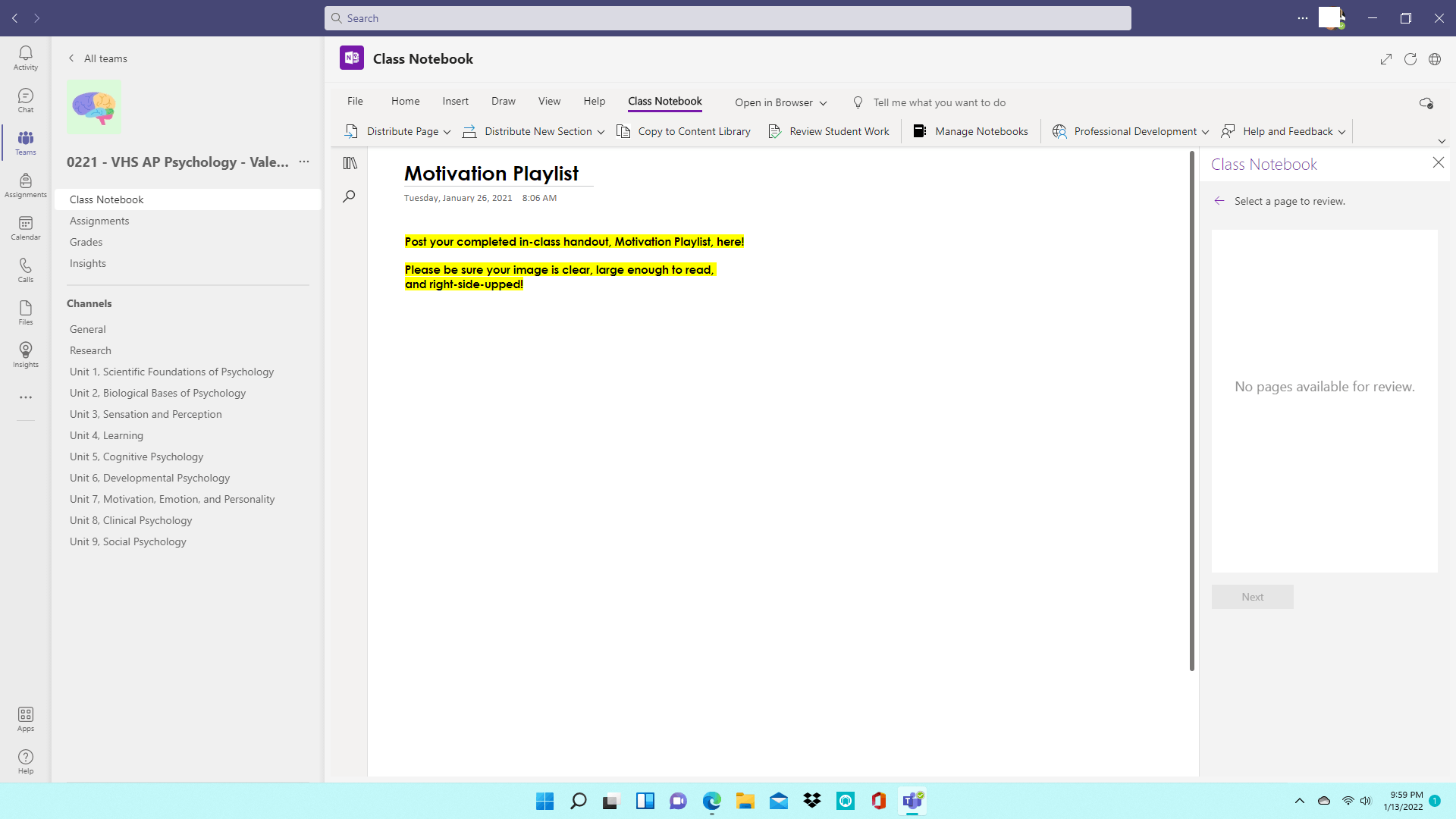Click the disabled Next button
1456x819 pixels.
pos(1252,597)
